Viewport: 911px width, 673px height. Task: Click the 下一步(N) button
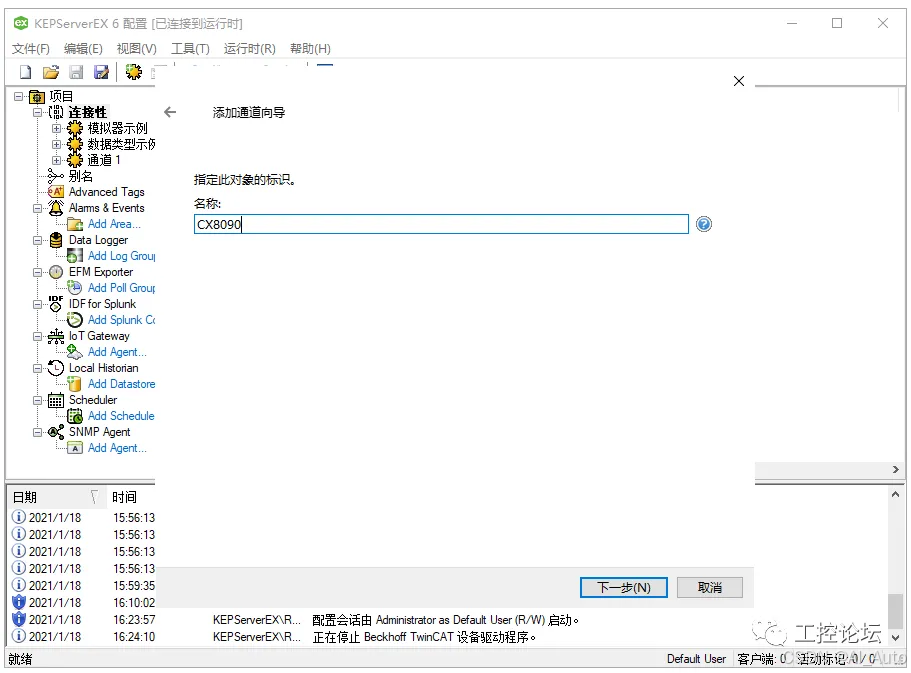tap(623, 588)
